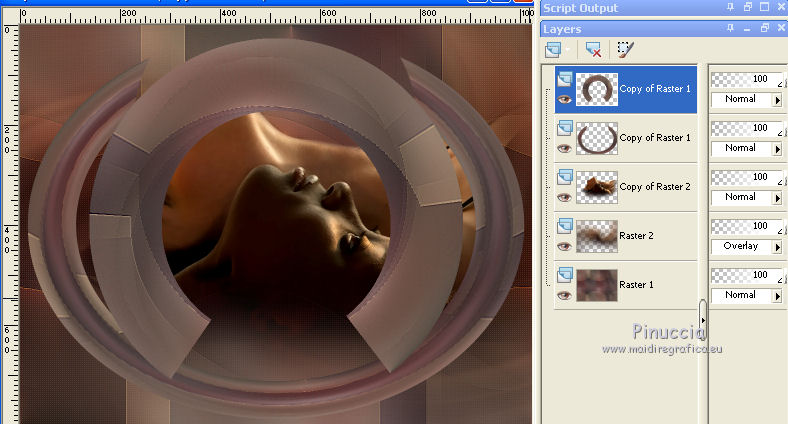
Task: Click the Edit Selection icon in Layers toolbar
Action: [x=626, y=49]
